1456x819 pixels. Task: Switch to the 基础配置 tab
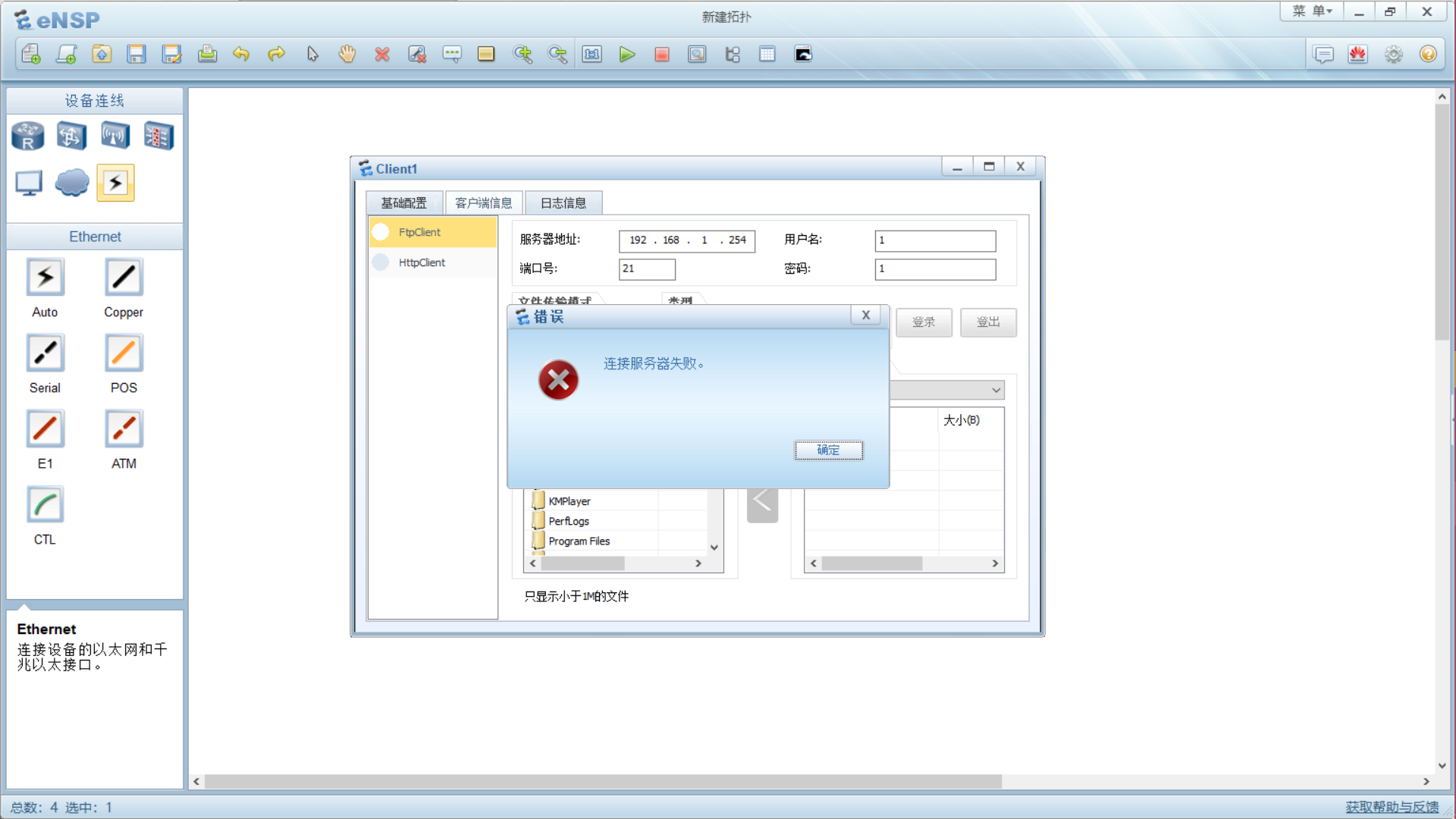coord(403,203)
